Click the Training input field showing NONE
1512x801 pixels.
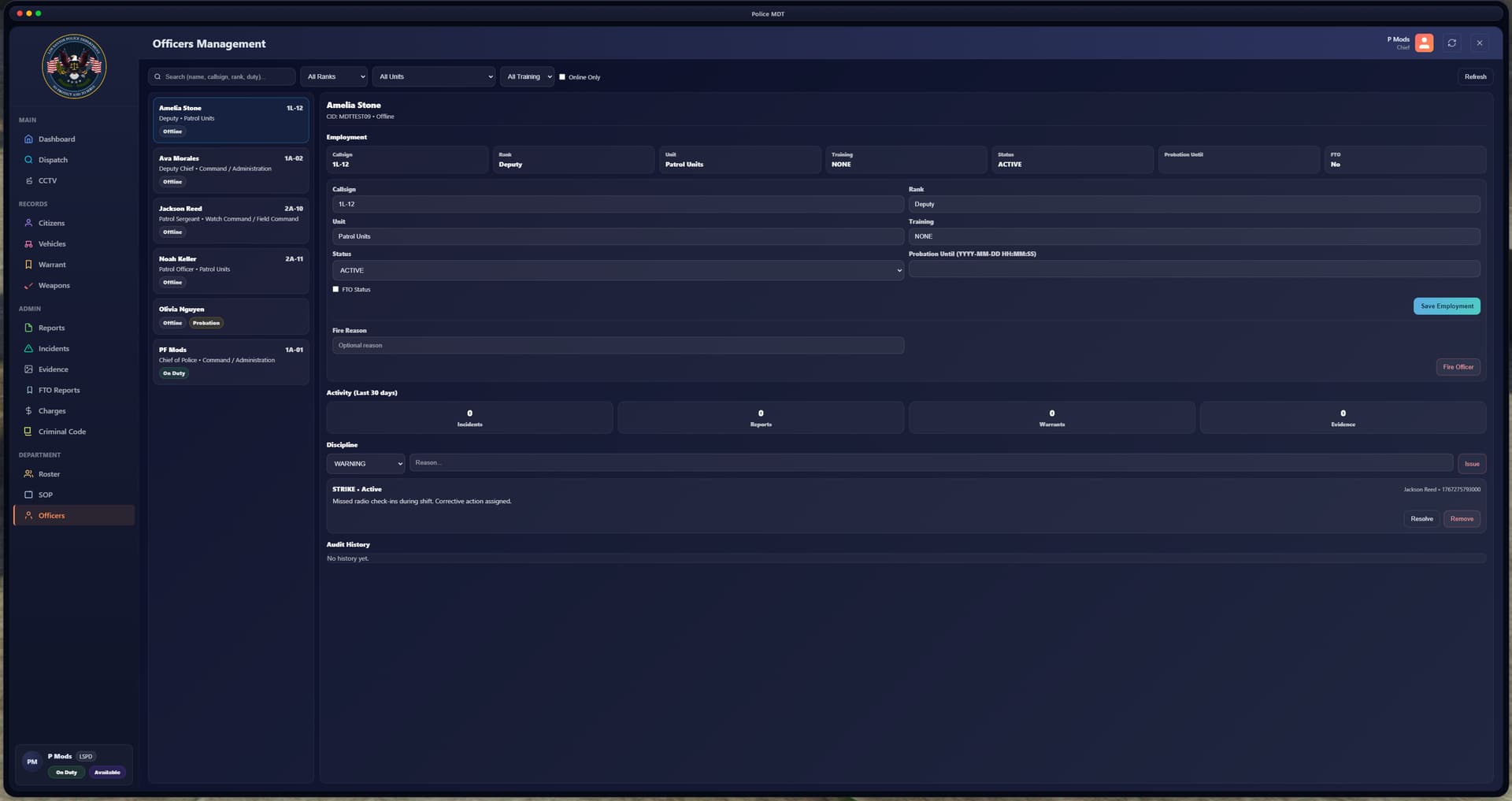1195,236
